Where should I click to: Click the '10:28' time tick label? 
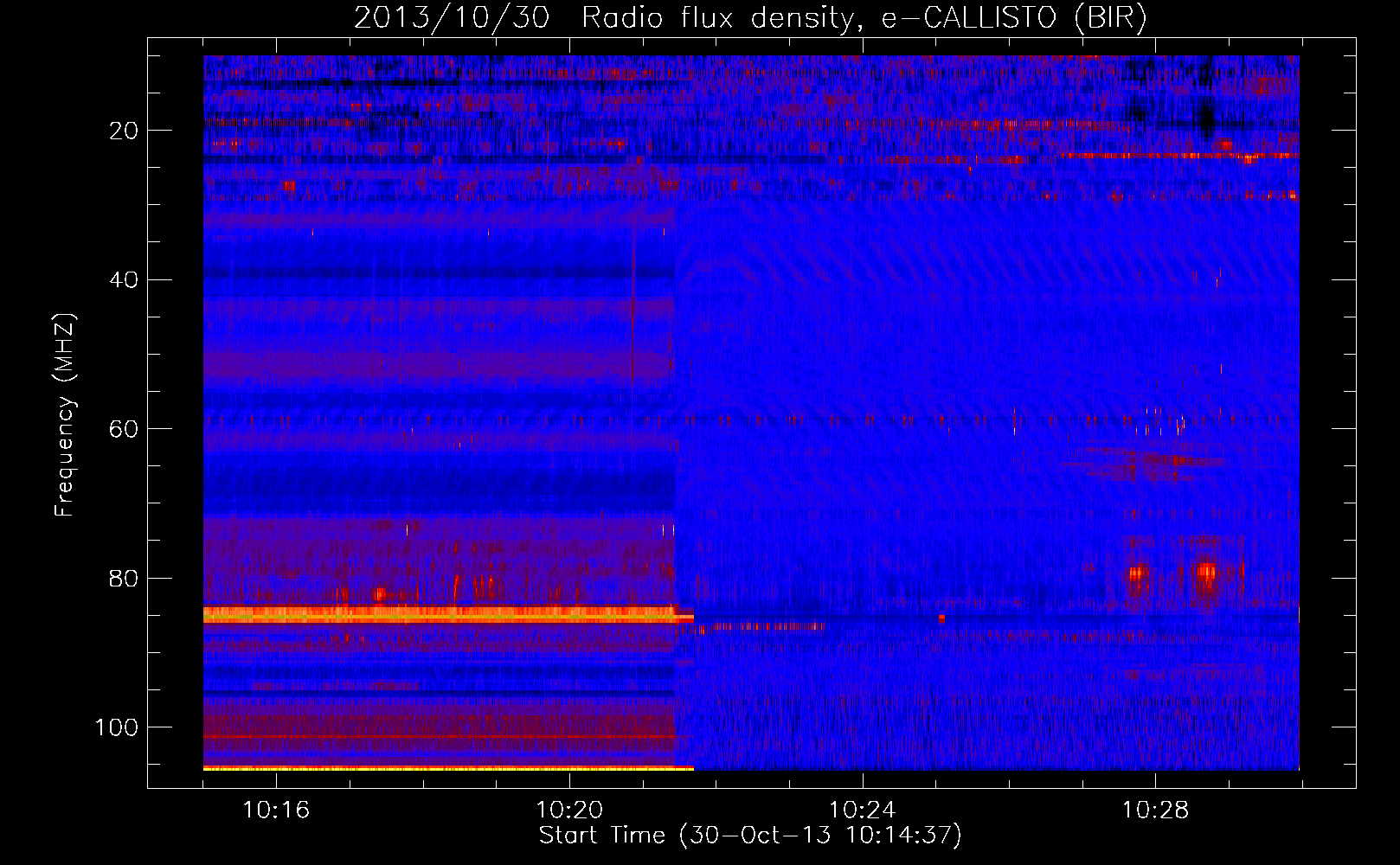coord(1156,811)
